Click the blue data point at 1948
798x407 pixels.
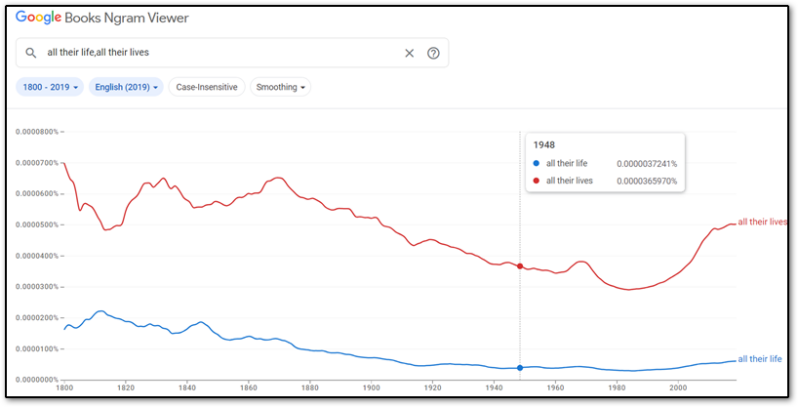pyautogui.click(x=520, y=368)
